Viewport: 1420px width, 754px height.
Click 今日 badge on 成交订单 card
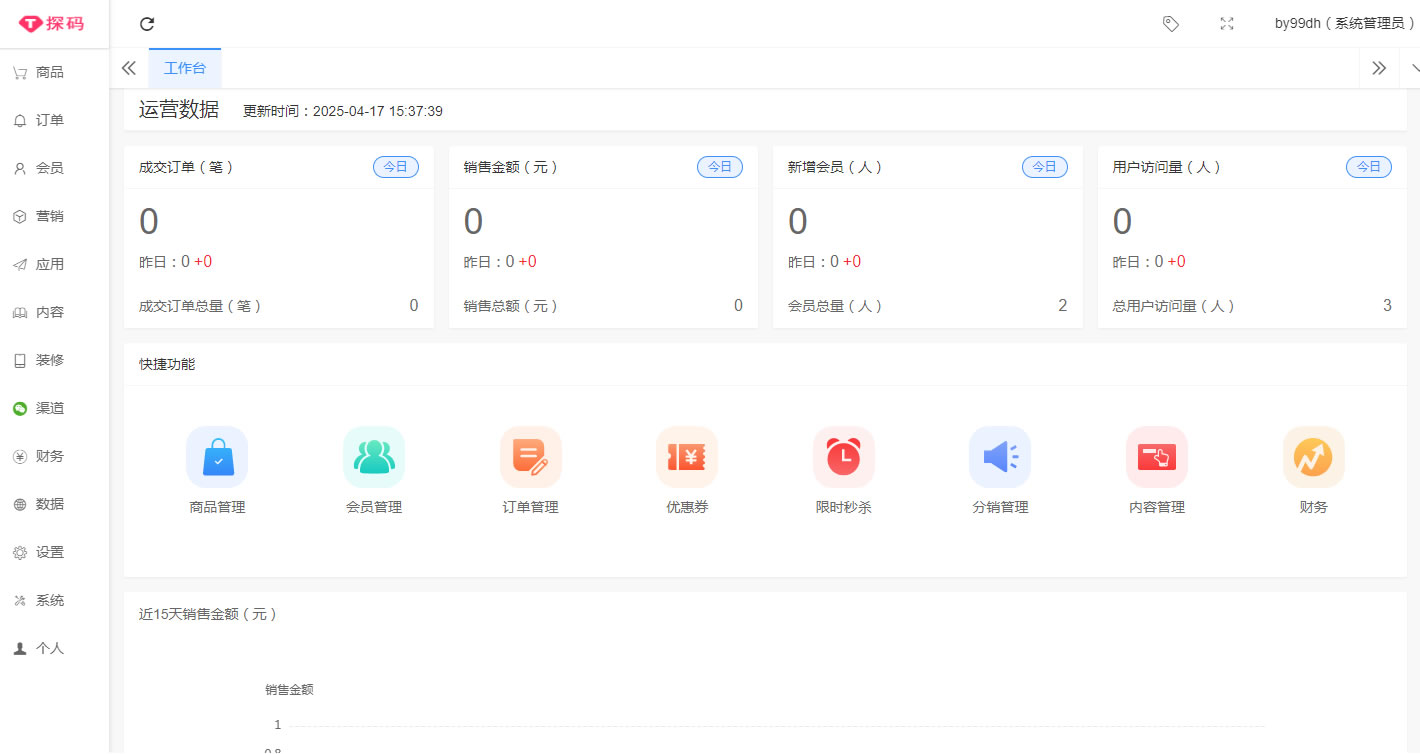(x=396, y=167)
